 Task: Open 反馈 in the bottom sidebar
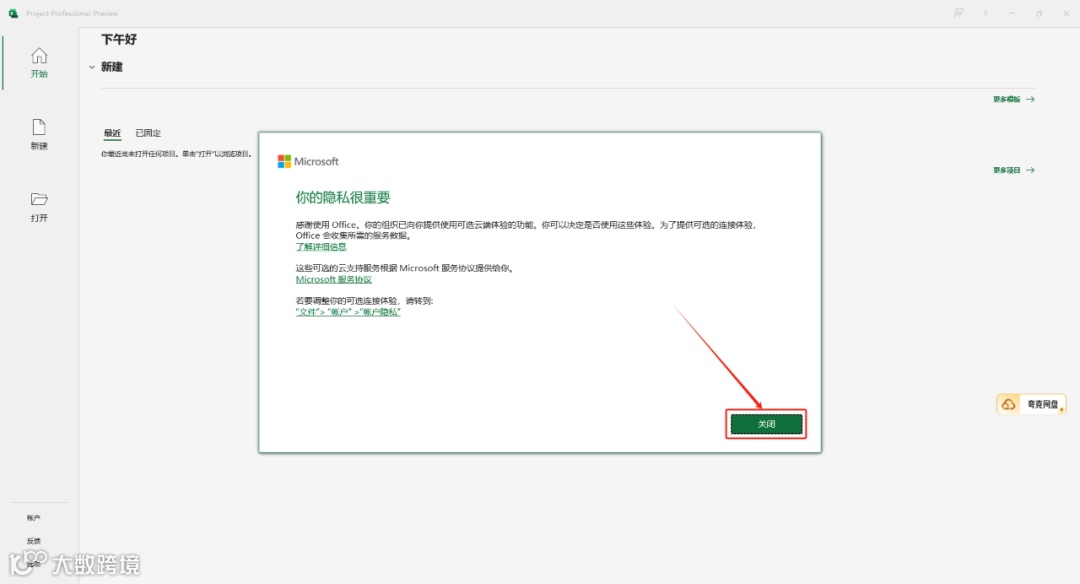click(34, 541)
